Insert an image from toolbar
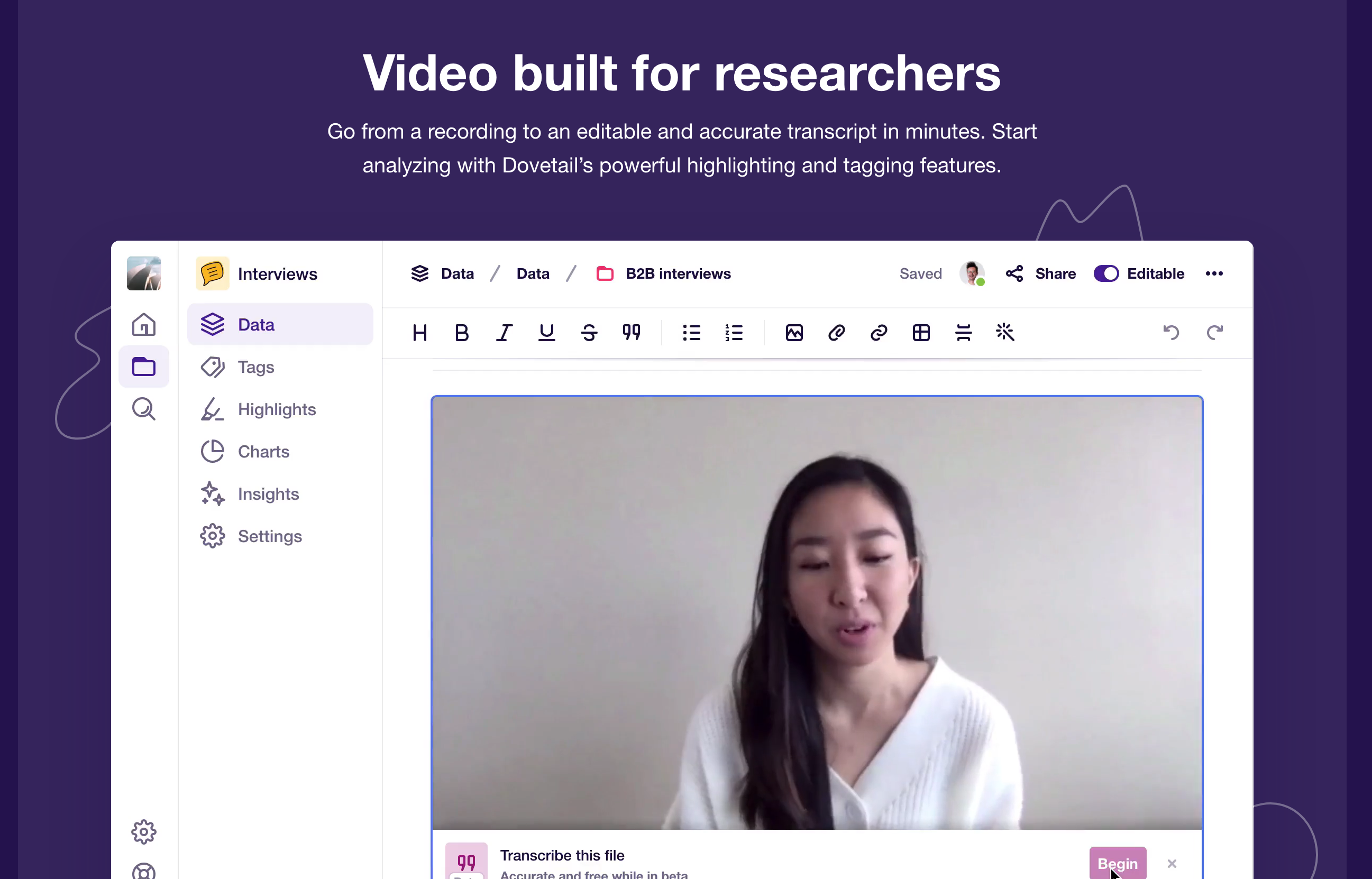This screenshot has width=1372, height=879. 794,332
